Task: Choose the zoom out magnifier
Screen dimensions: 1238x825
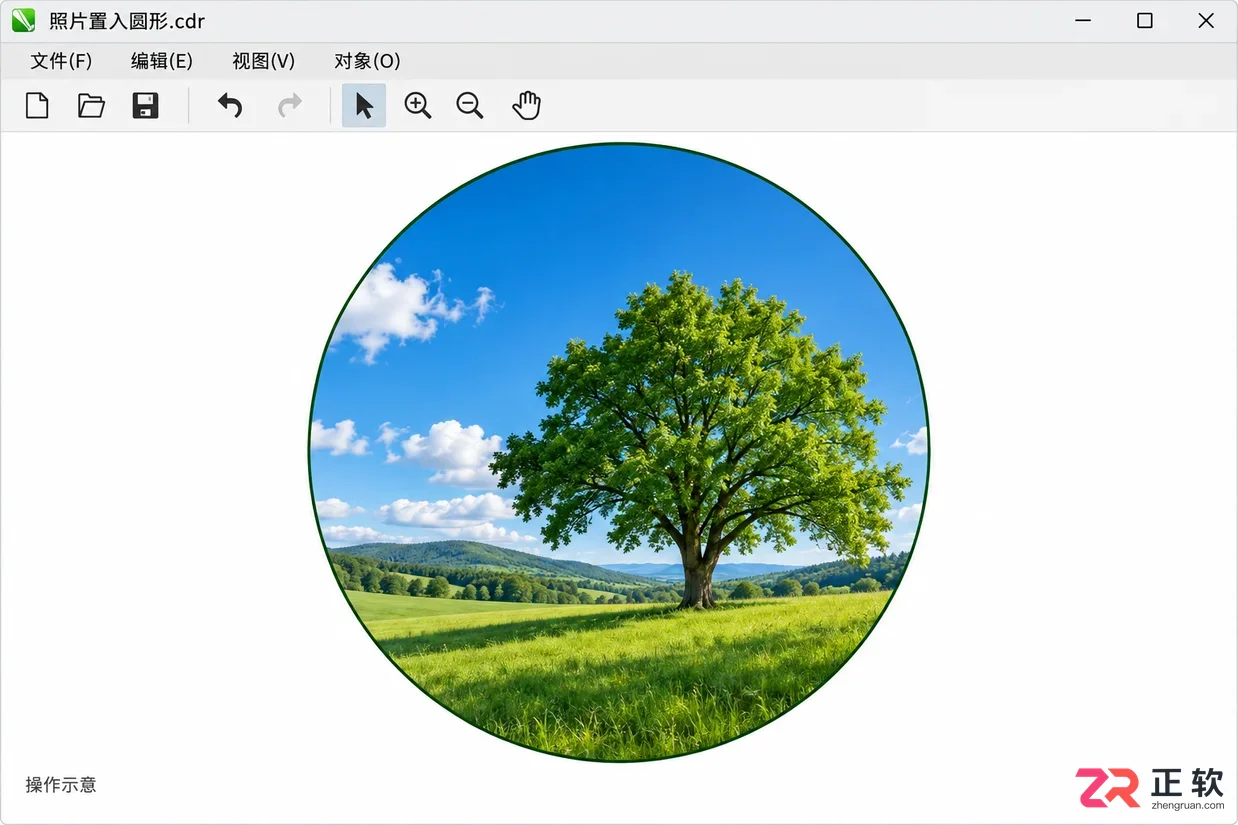Action: (469, 105)
